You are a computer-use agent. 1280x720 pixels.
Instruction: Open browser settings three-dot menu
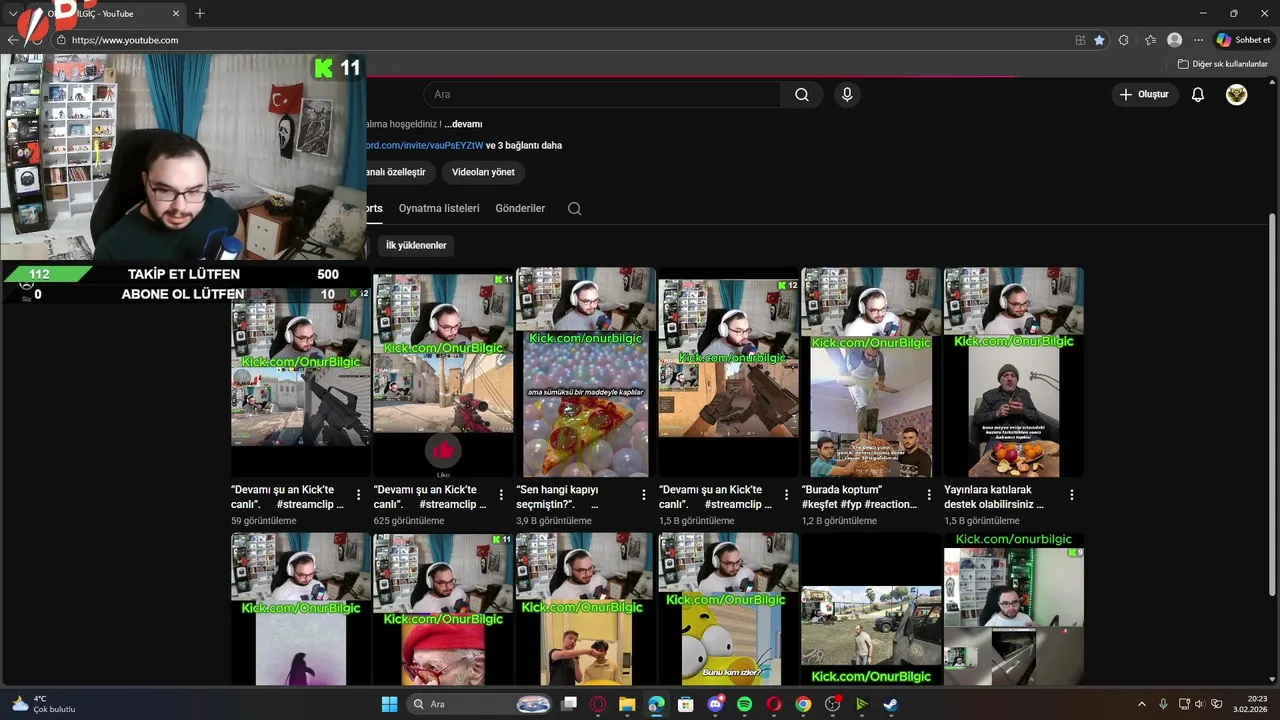(x=1199, y=40)
